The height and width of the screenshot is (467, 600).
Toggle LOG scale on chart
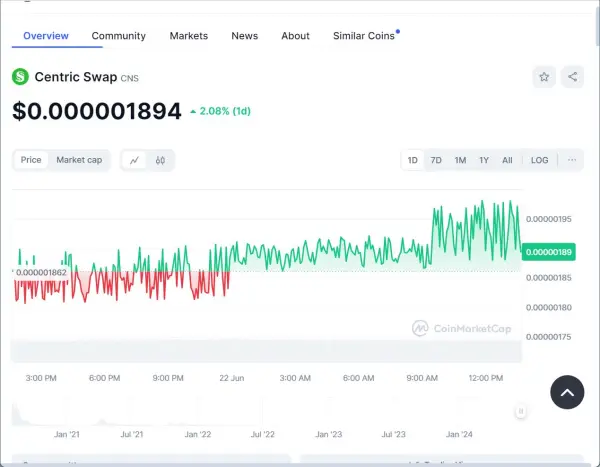pos(539,160)
